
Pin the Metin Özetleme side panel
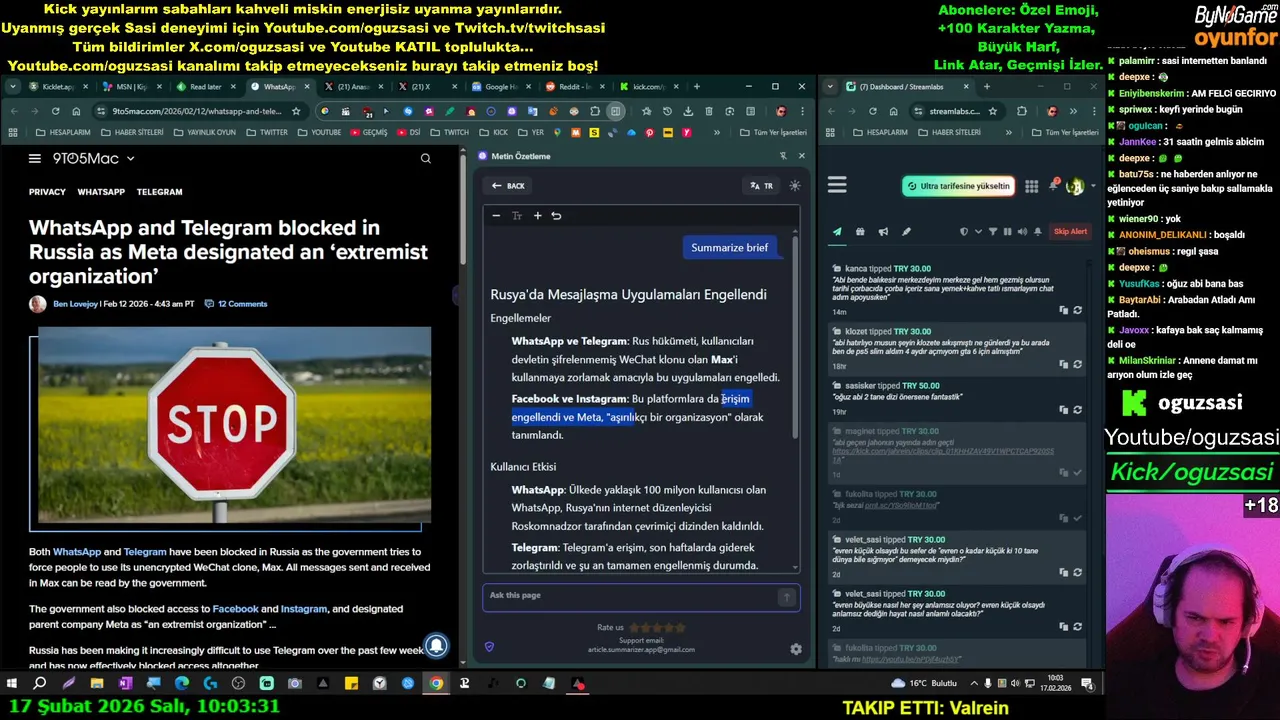point(783,156)
